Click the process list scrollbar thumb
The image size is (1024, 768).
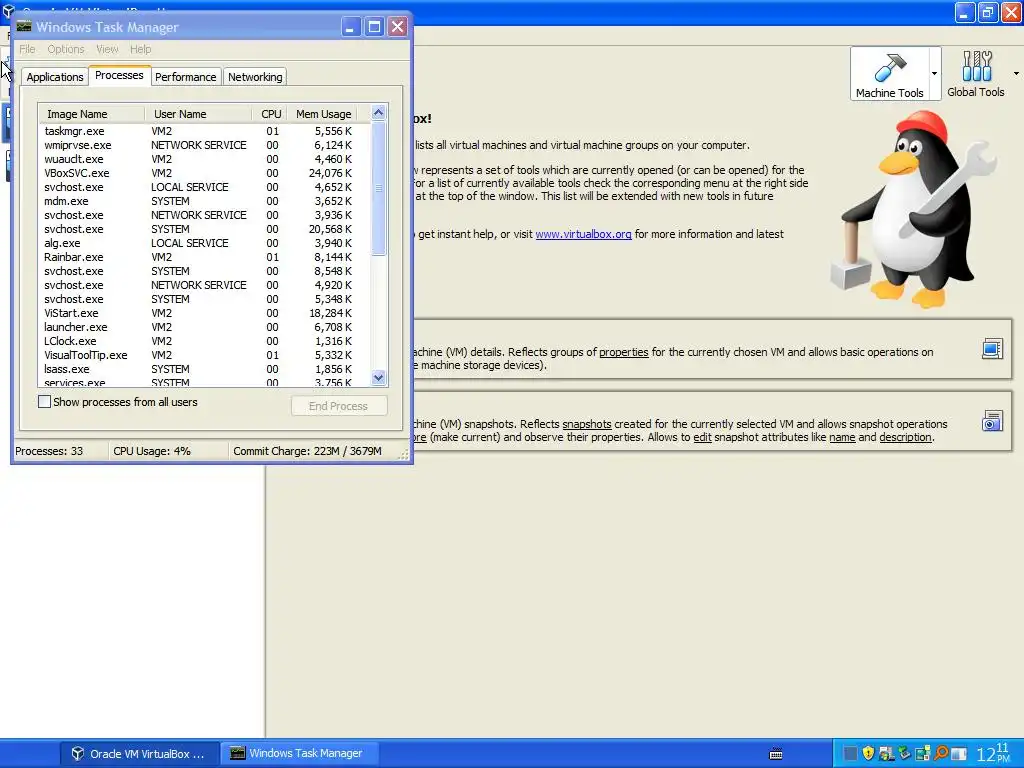pyautogui.click(x=379, y=188)
